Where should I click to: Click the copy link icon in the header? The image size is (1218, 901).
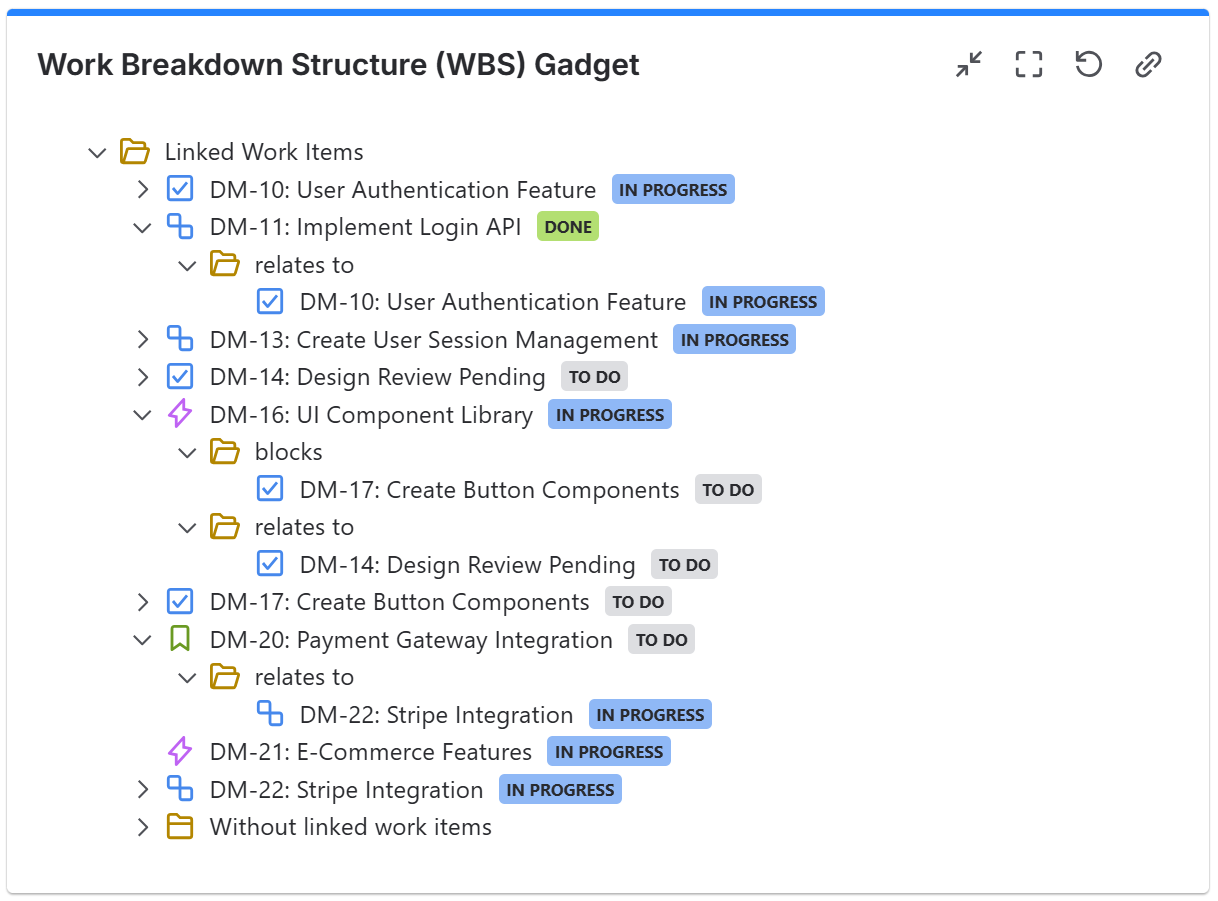point(1148,64)
